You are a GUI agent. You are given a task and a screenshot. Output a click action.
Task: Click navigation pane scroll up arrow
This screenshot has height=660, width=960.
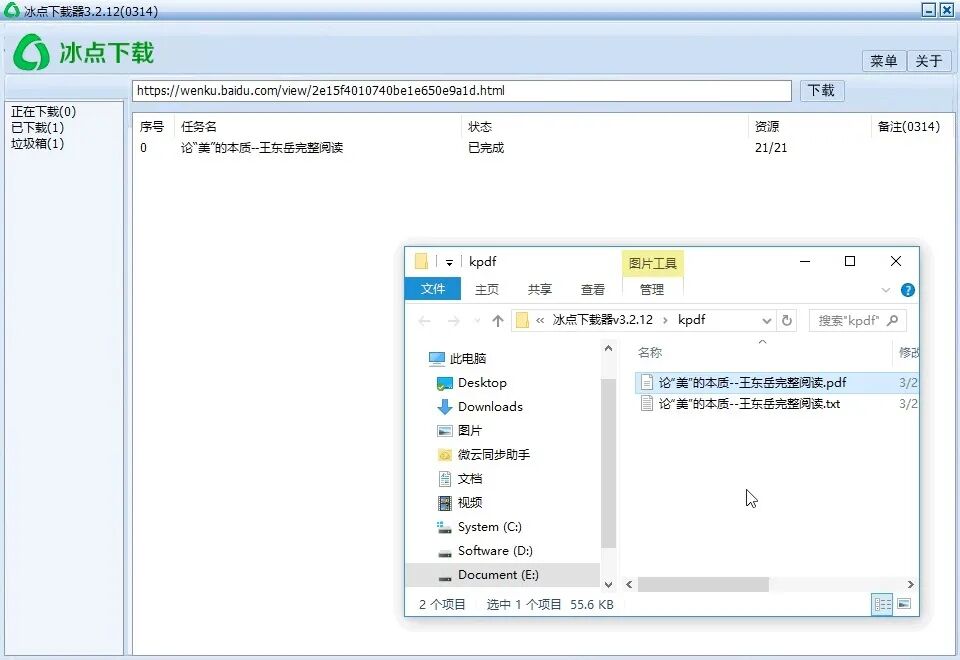608,348
